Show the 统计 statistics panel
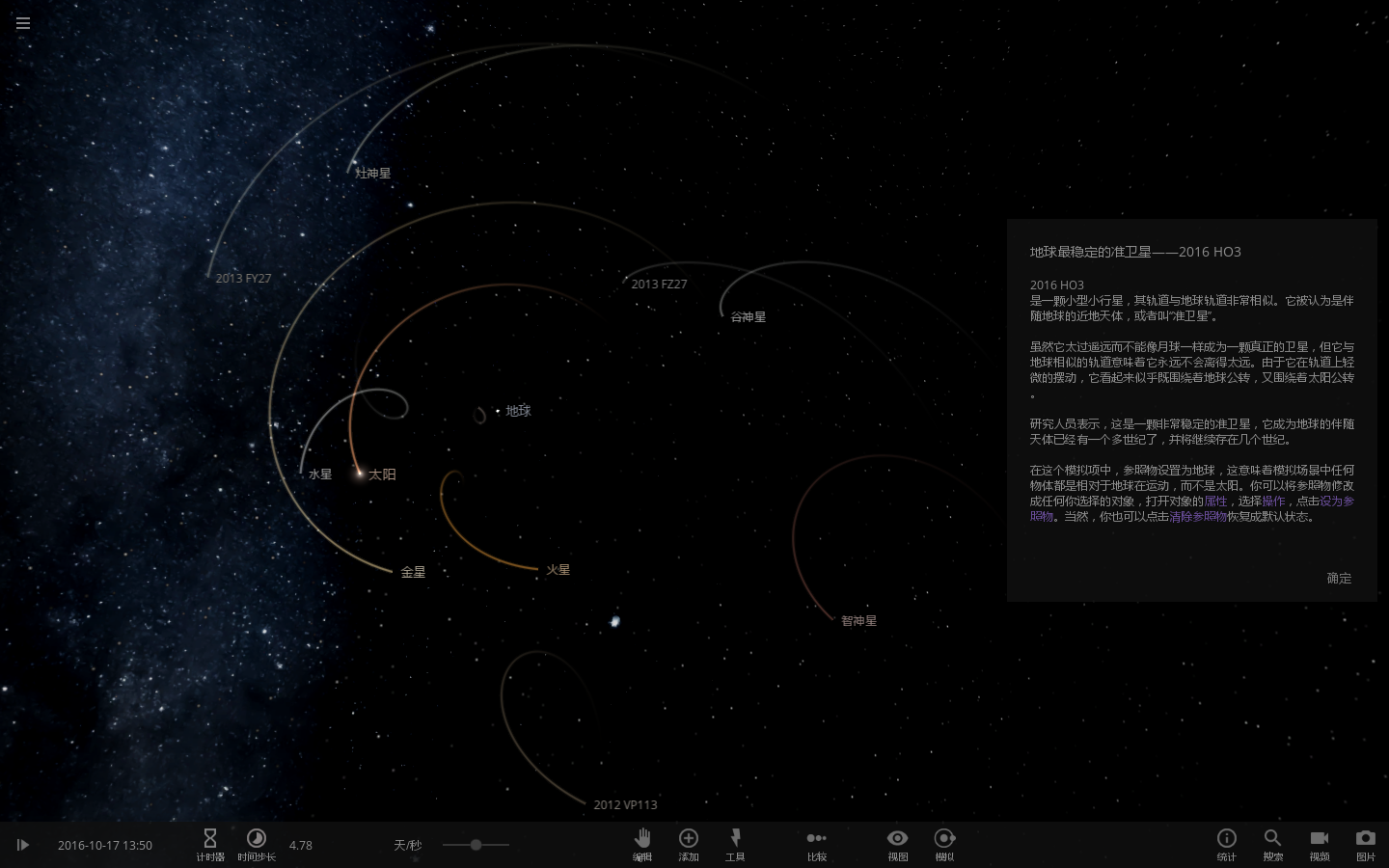 coord(1227,844)
